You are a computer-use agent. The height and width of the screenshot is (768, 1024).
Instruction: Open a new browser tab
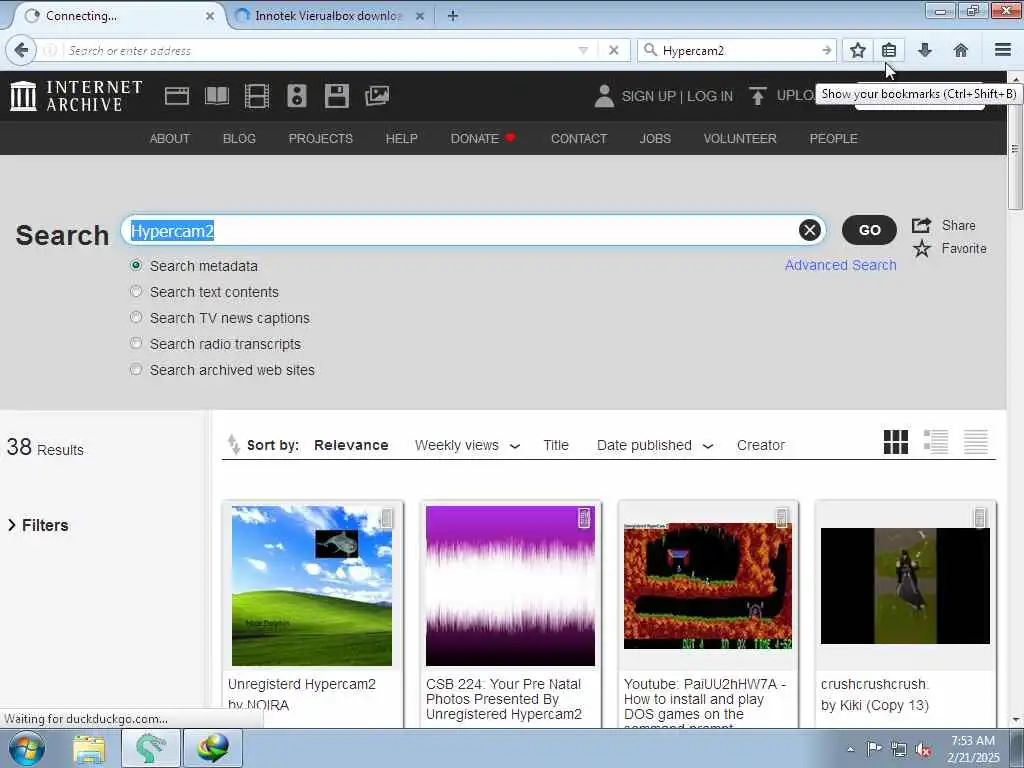(453, 16)
